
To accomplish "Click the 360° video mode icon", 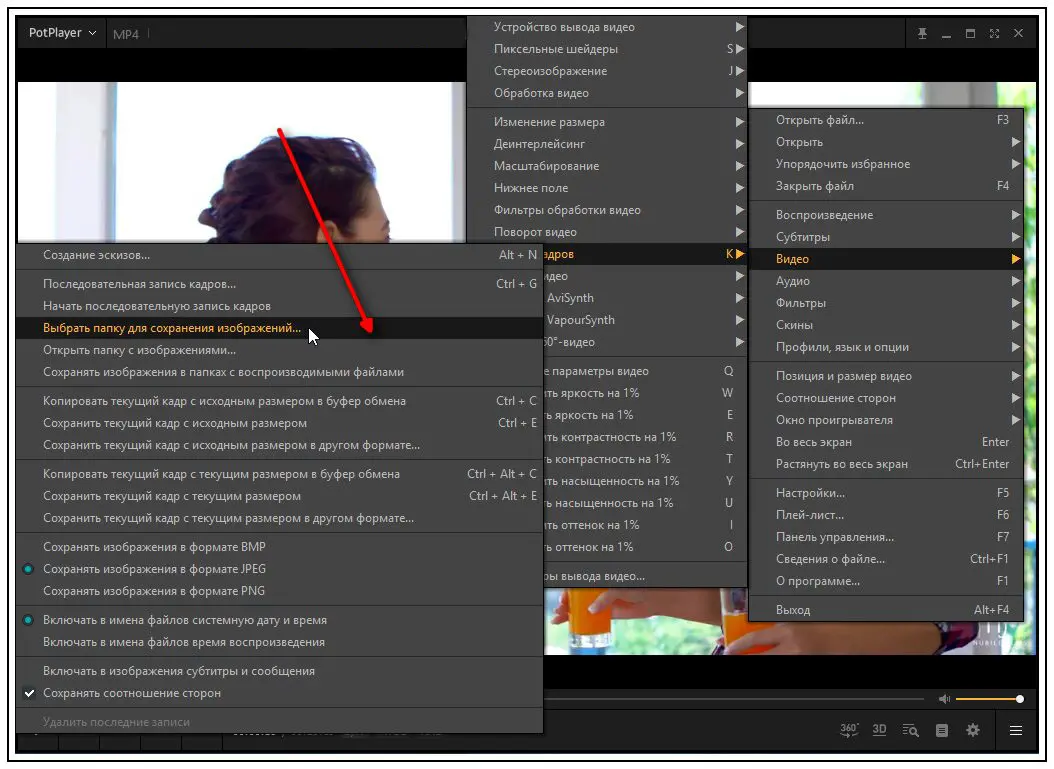I will click(x=848, y=730).
